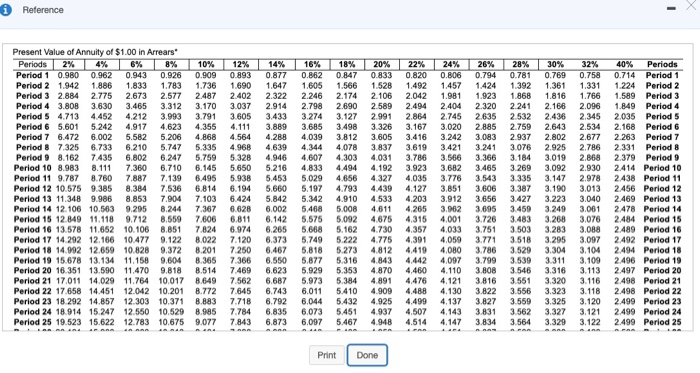Click value 3.791 in Period 5 row
The width and height of the screenshot is (700, 373).
coord(206,116)
